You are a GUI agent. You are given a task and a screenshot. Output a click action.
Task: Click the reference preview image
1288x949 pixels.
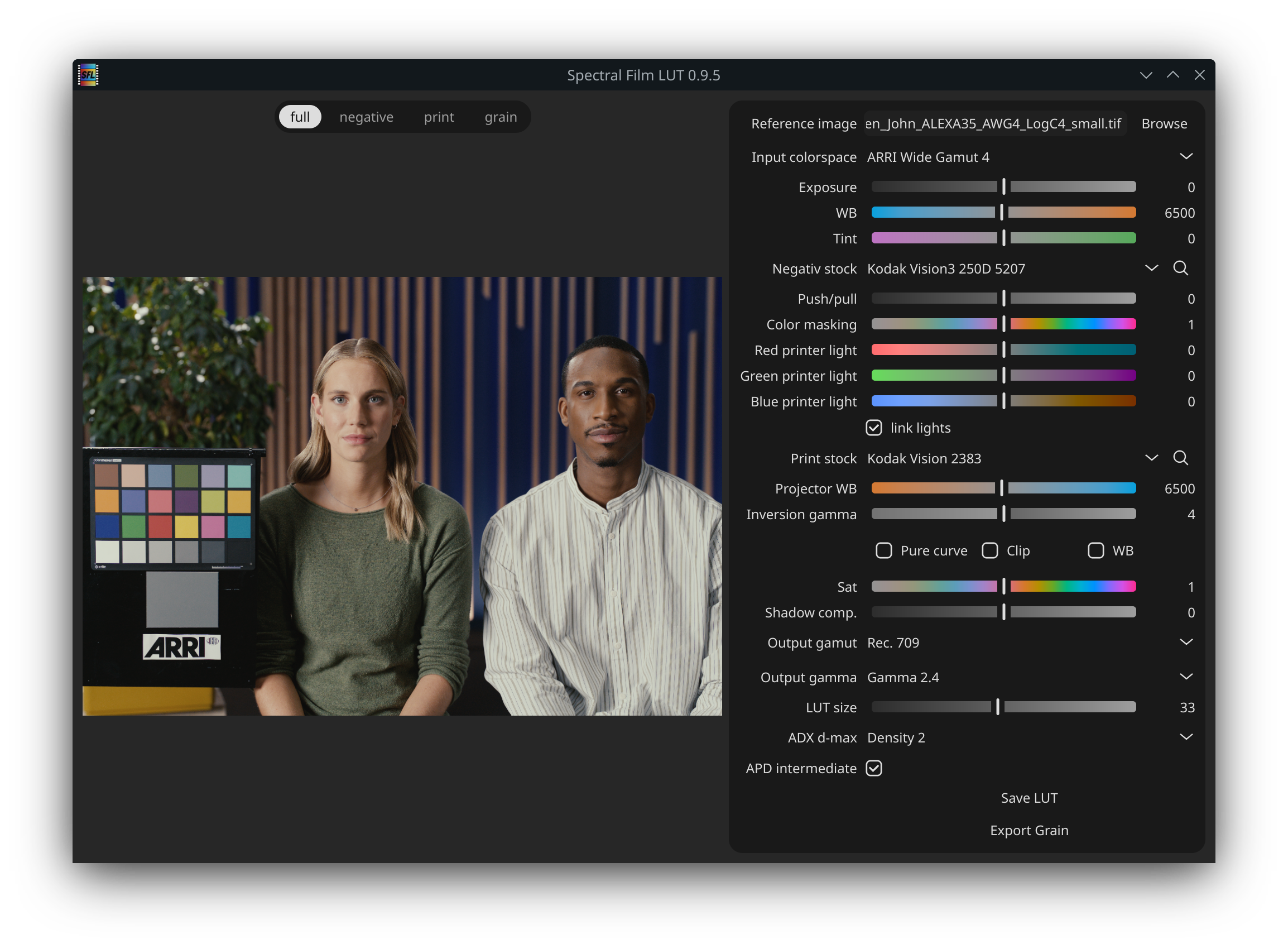coord(402,496)
